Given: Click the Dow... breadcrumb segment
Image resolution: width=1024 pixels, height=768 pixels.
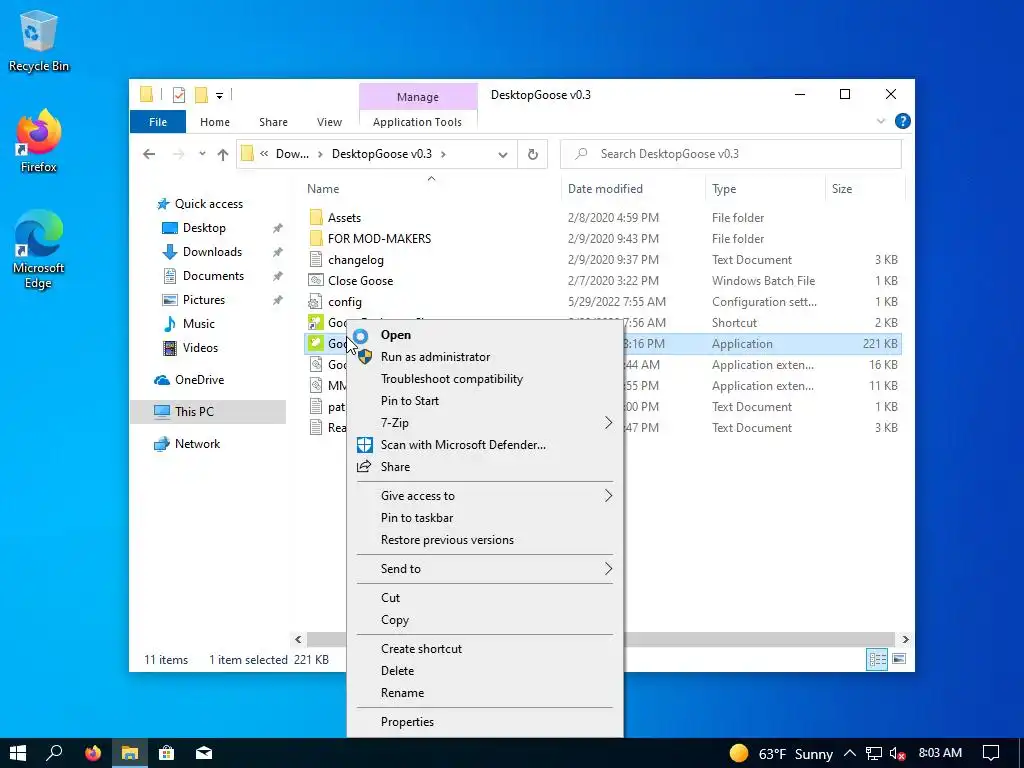Looking at the screenshot, I should 292,154.
